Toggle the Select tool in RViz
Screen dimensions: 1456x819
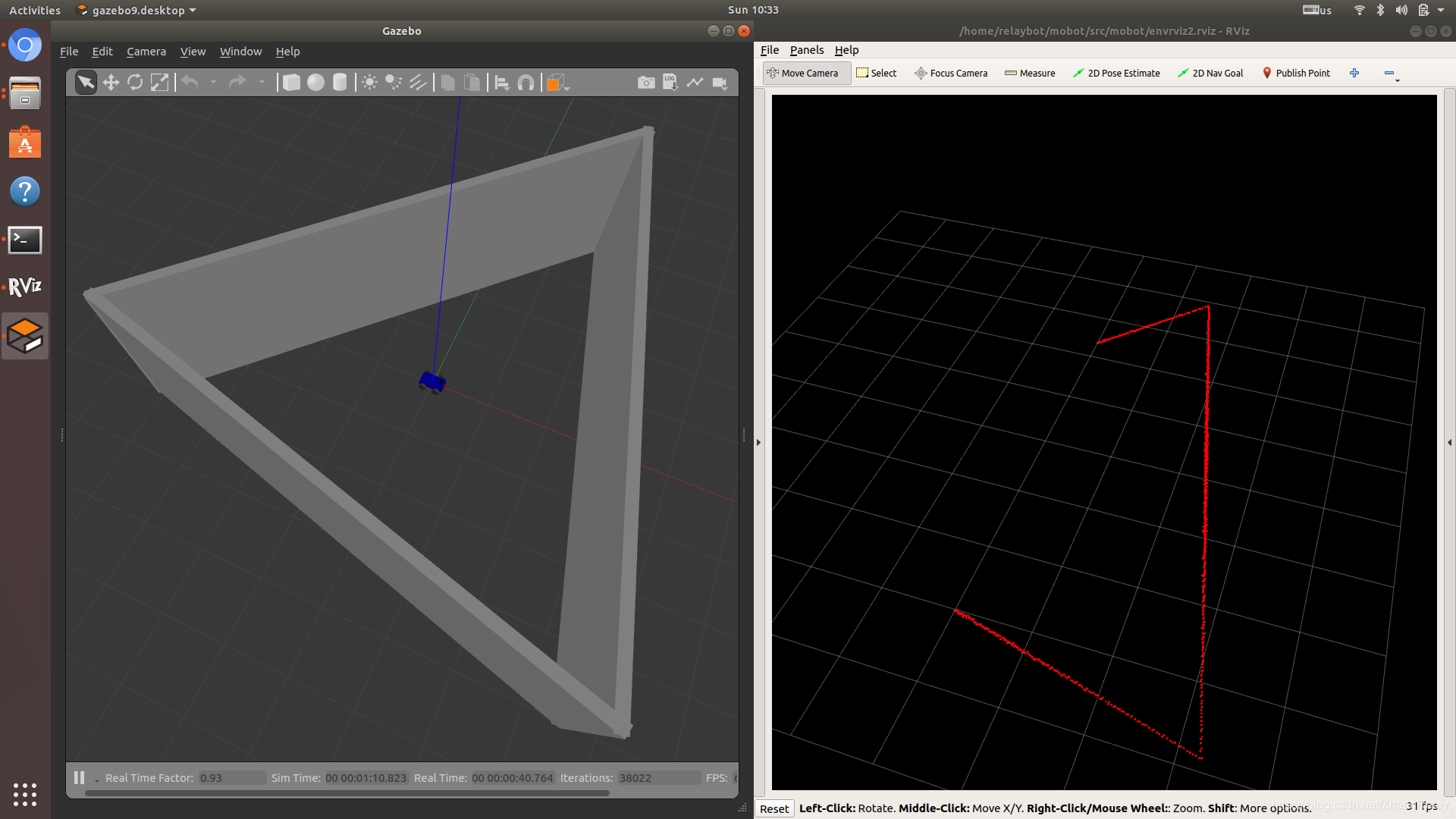coord(876,73)
